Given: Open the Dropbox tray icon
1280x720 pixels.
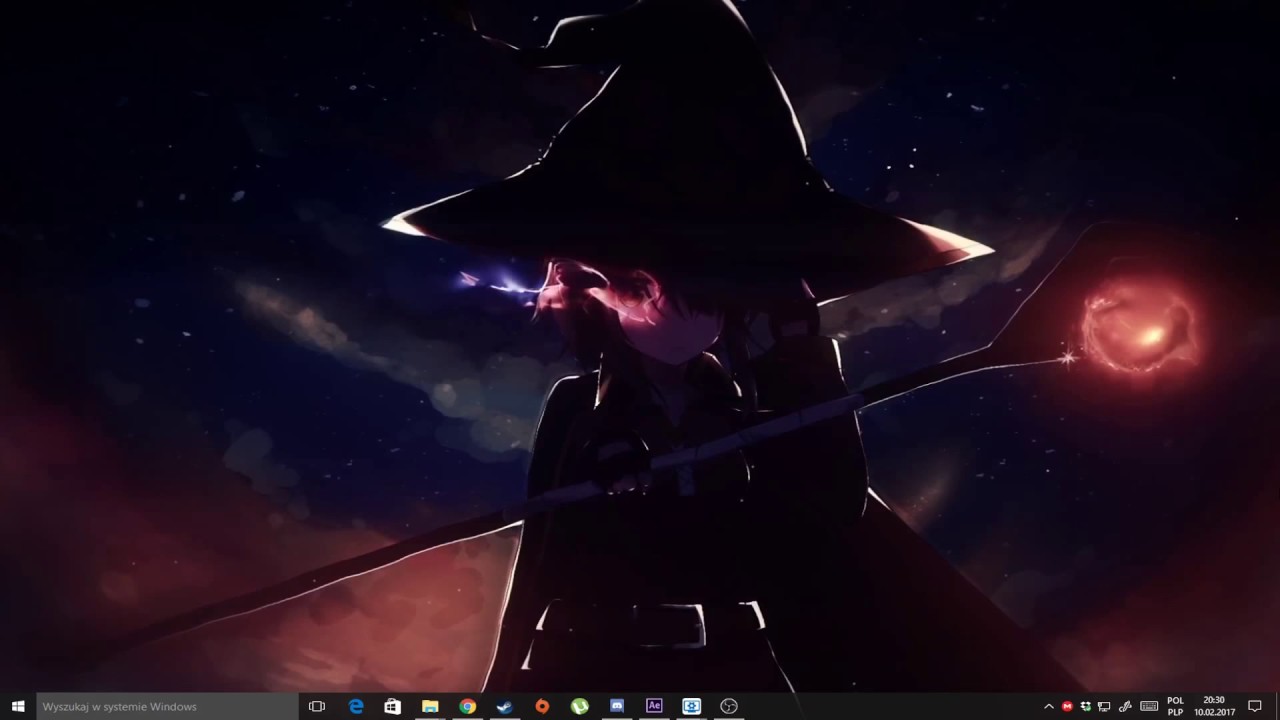Looking at the screenshot, I should [x=1086, y=707].
